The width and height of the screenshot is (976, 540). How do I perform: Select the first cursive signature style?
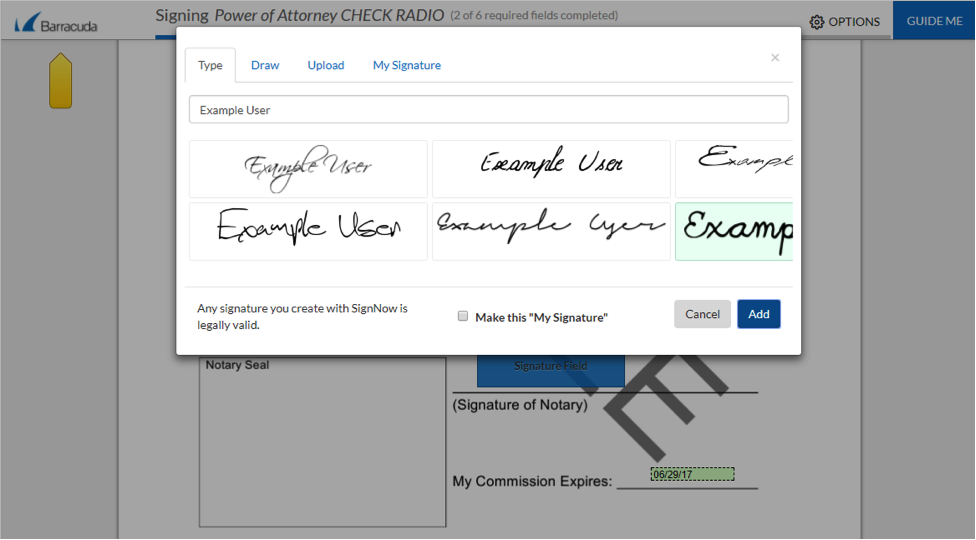(x=308, y=169)
